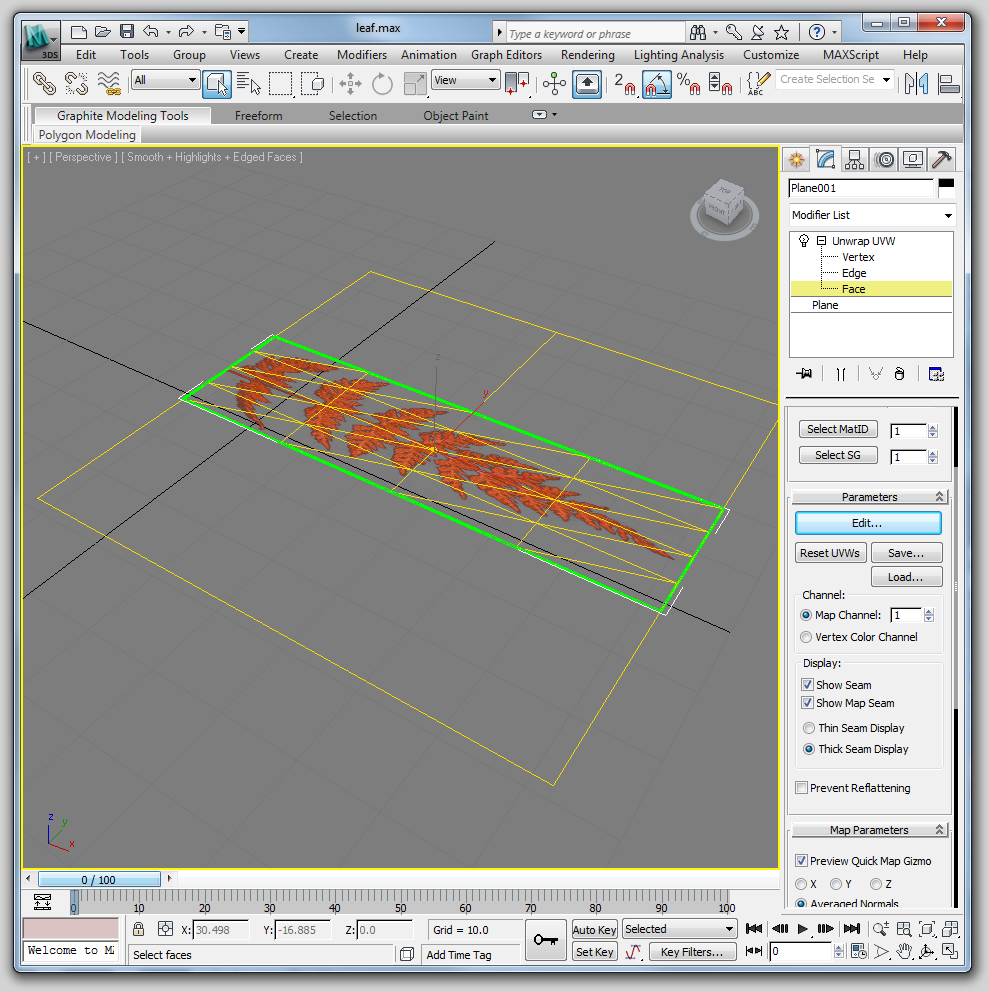
Task: Click the Mirror tool icon
Action: coord(917,84)
